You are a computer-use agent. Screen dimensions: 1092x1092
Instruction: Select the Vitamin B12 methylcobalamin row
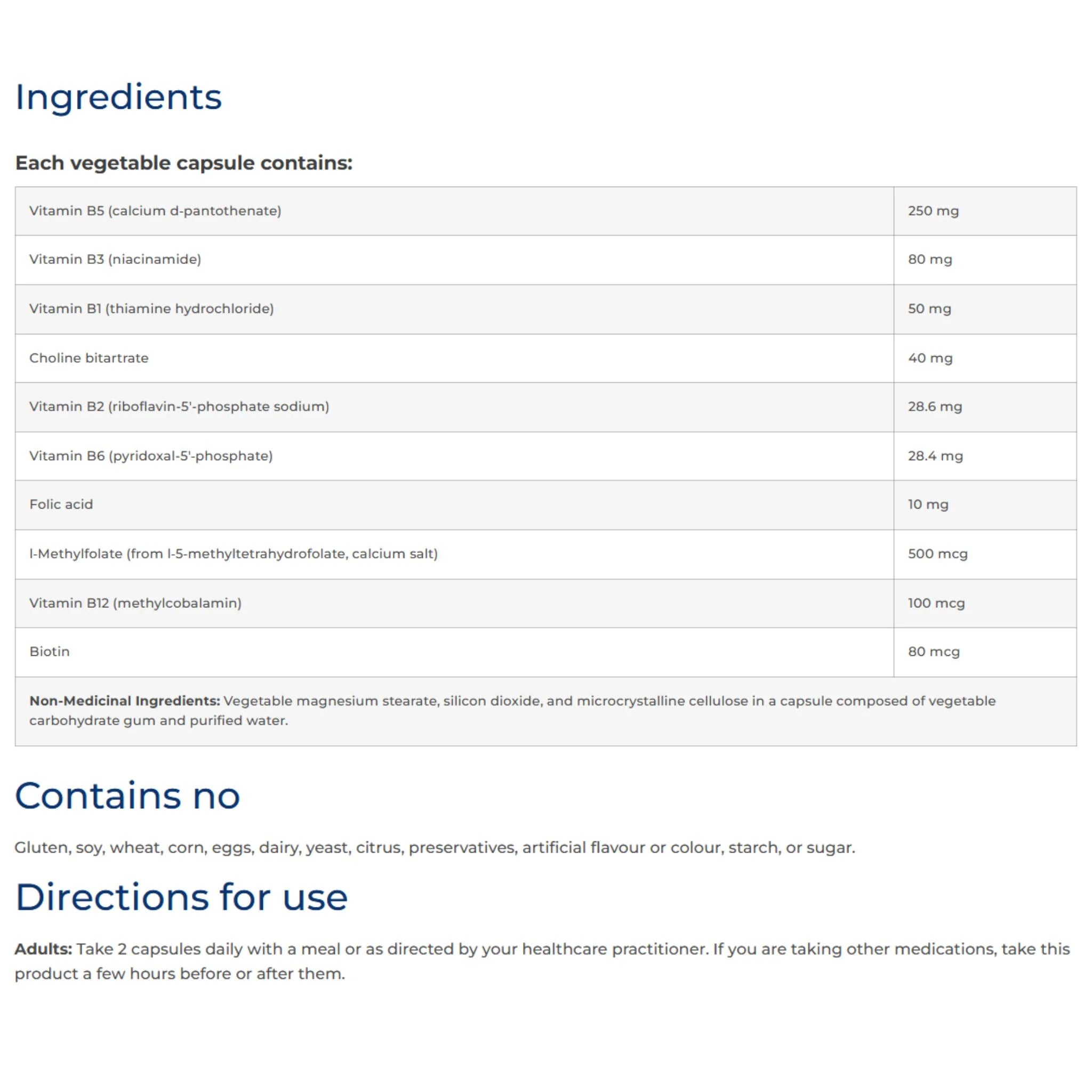[545, 603]
